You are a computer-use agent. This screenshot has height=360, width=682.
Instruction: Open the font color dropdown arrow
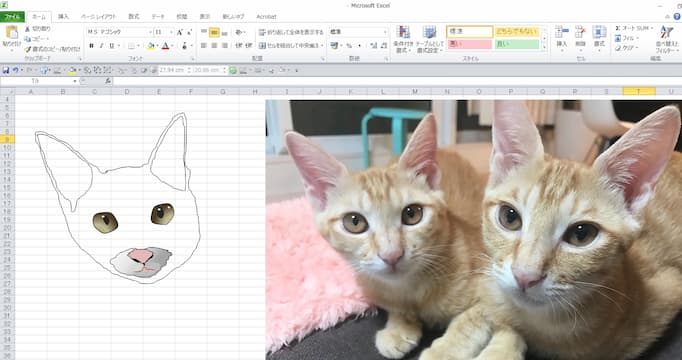(x=172, y=46)
